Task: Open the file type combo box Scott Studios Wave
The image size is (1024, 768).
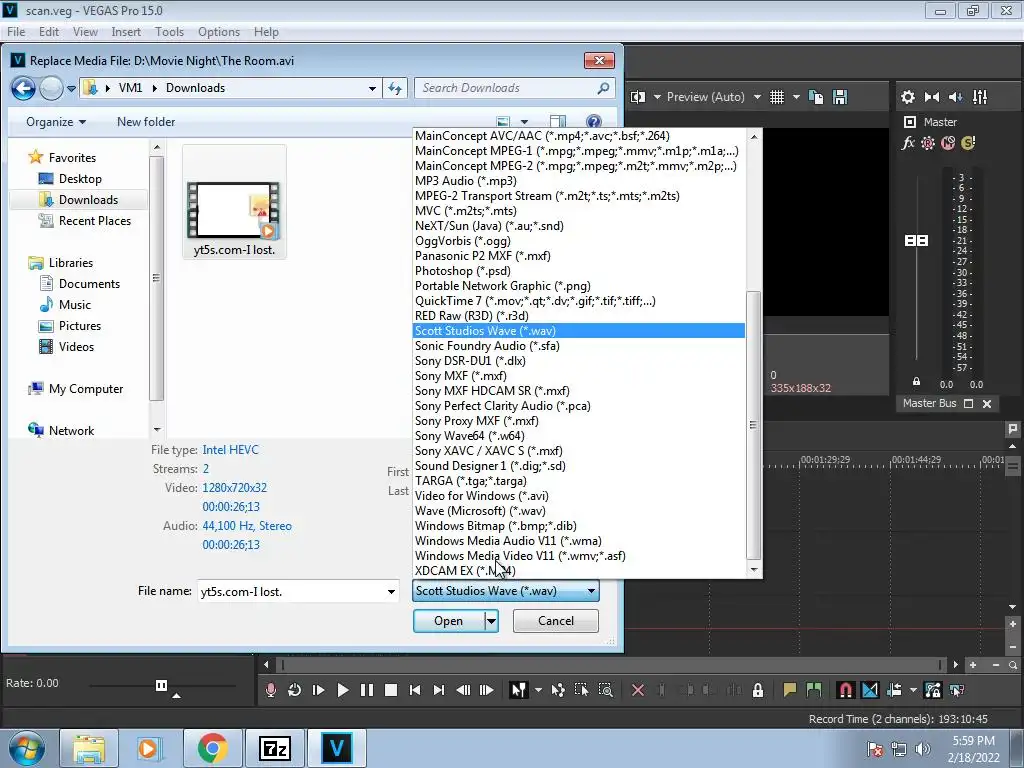Action: 505,591
